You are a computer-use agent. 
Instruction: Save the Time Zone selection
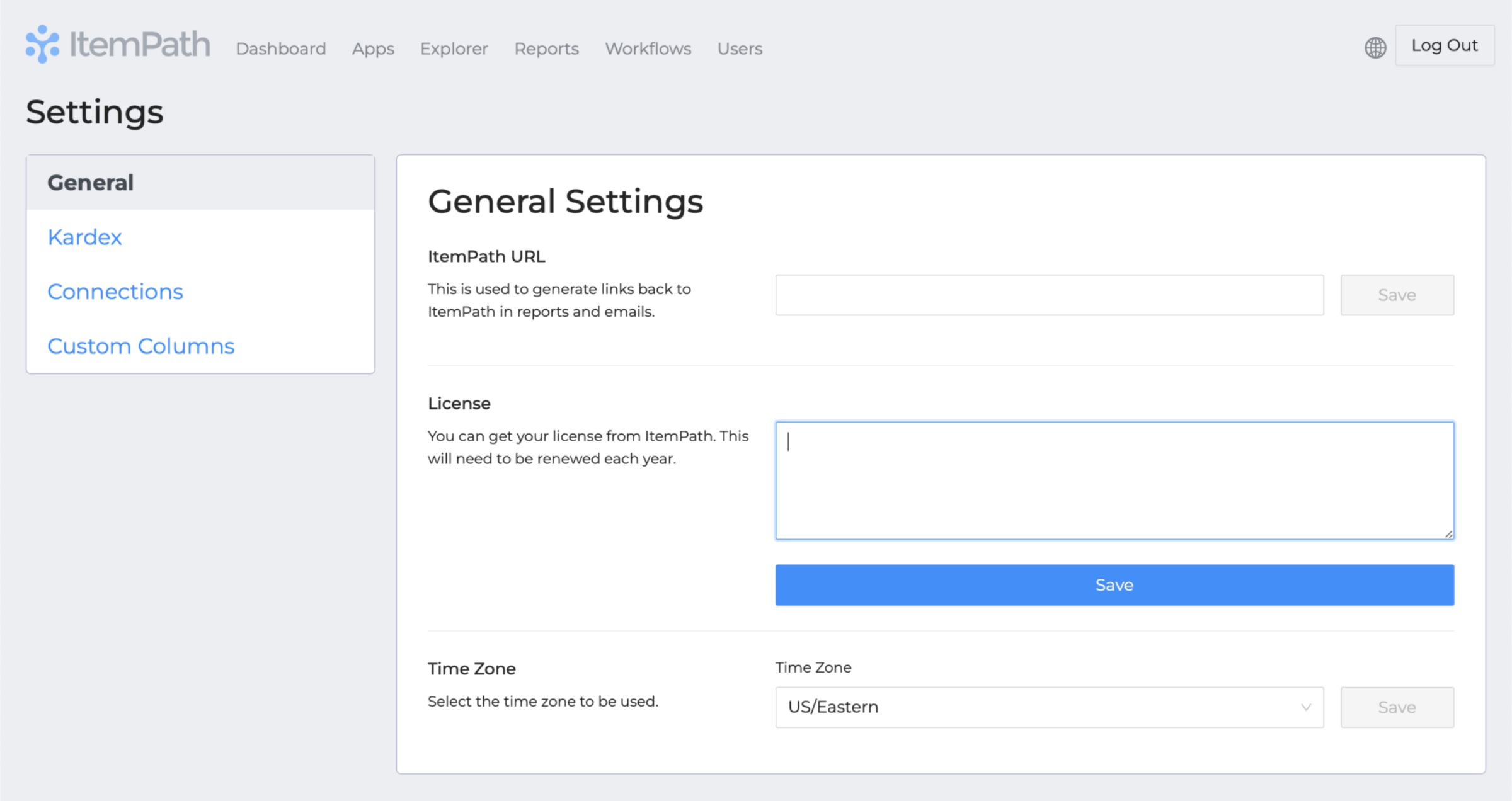(x=1397, y=707)
